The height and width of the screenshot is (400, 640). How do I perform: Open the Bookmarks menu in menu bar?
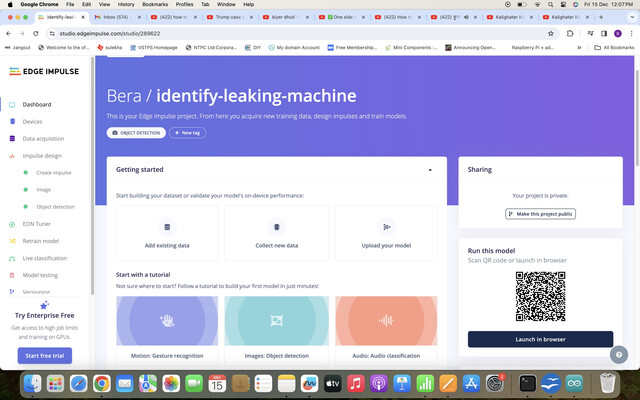[155, 4]
